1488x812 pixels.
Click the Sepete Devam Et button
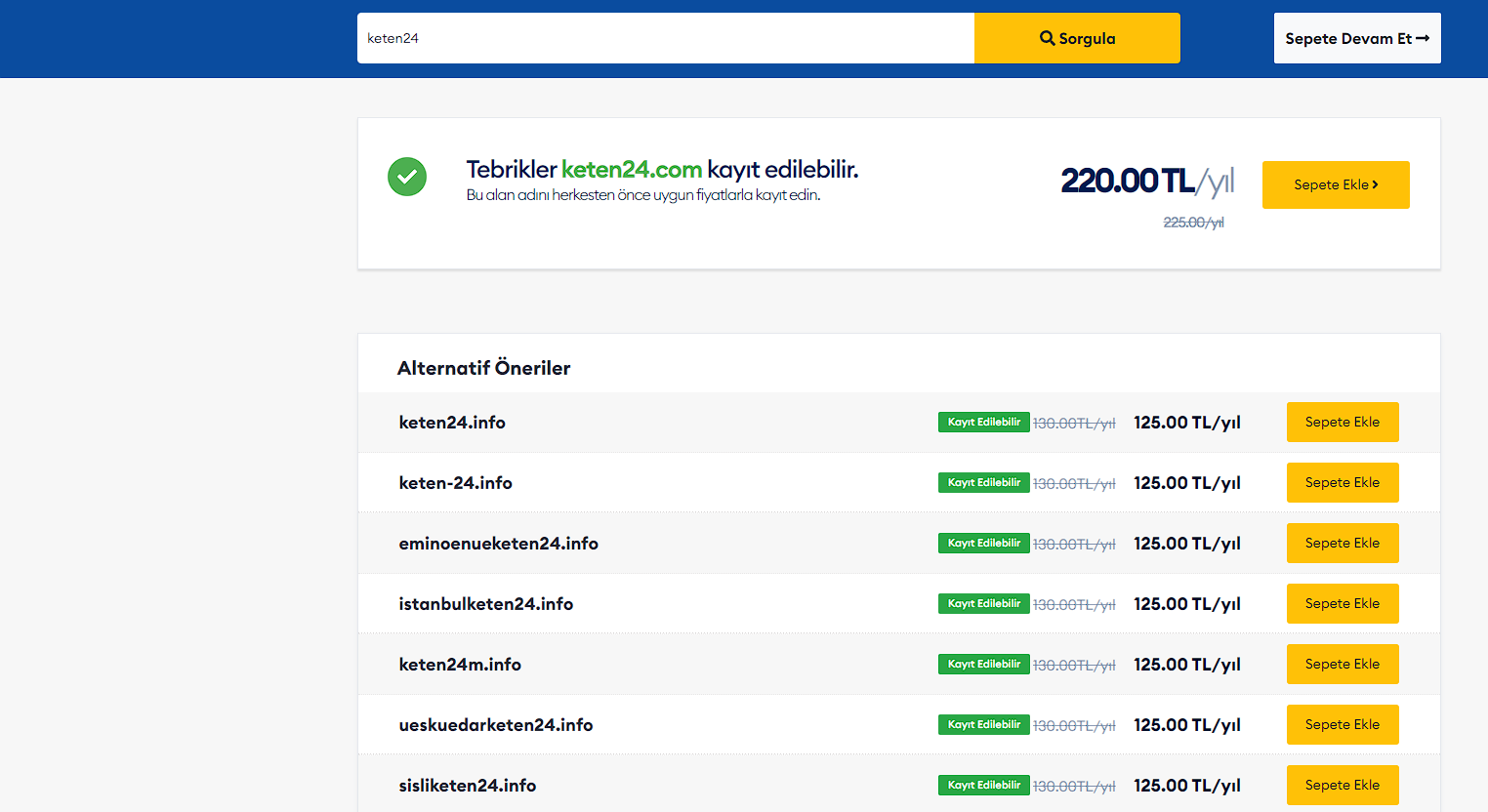coord(1356,38)
